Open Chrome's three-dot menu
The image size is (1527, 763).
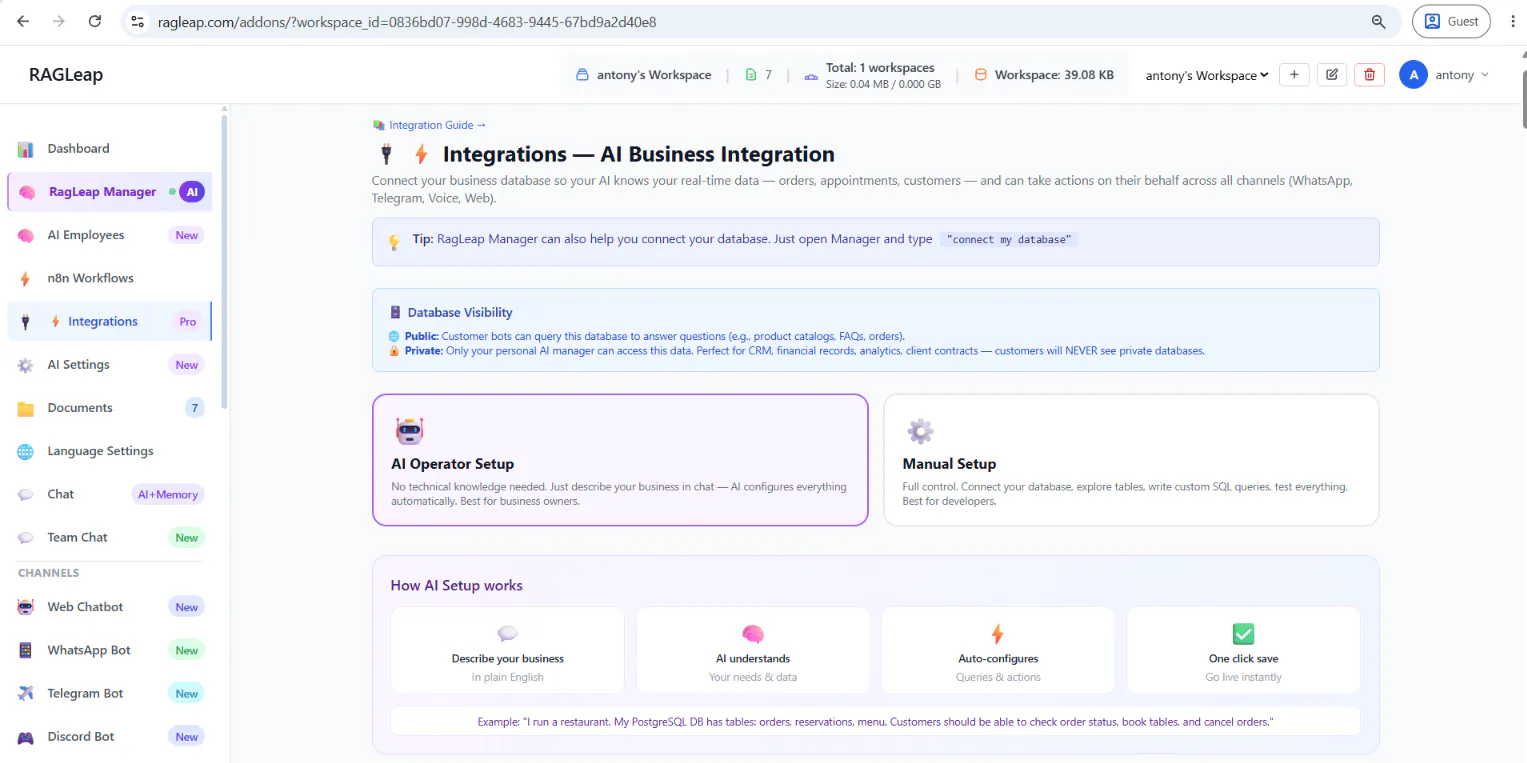click(1512, 21)
